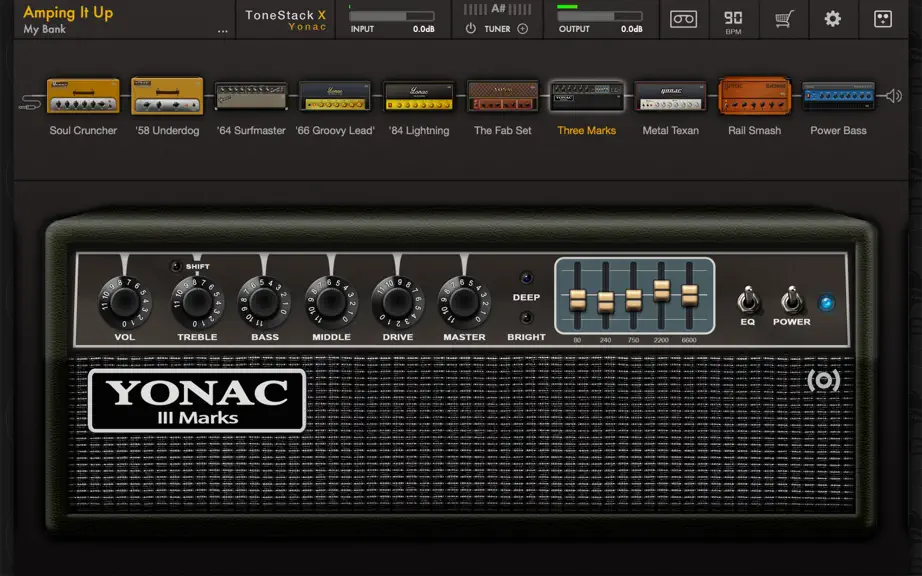
Task: Open the tape recorder icon
Action: click(683, 19)
